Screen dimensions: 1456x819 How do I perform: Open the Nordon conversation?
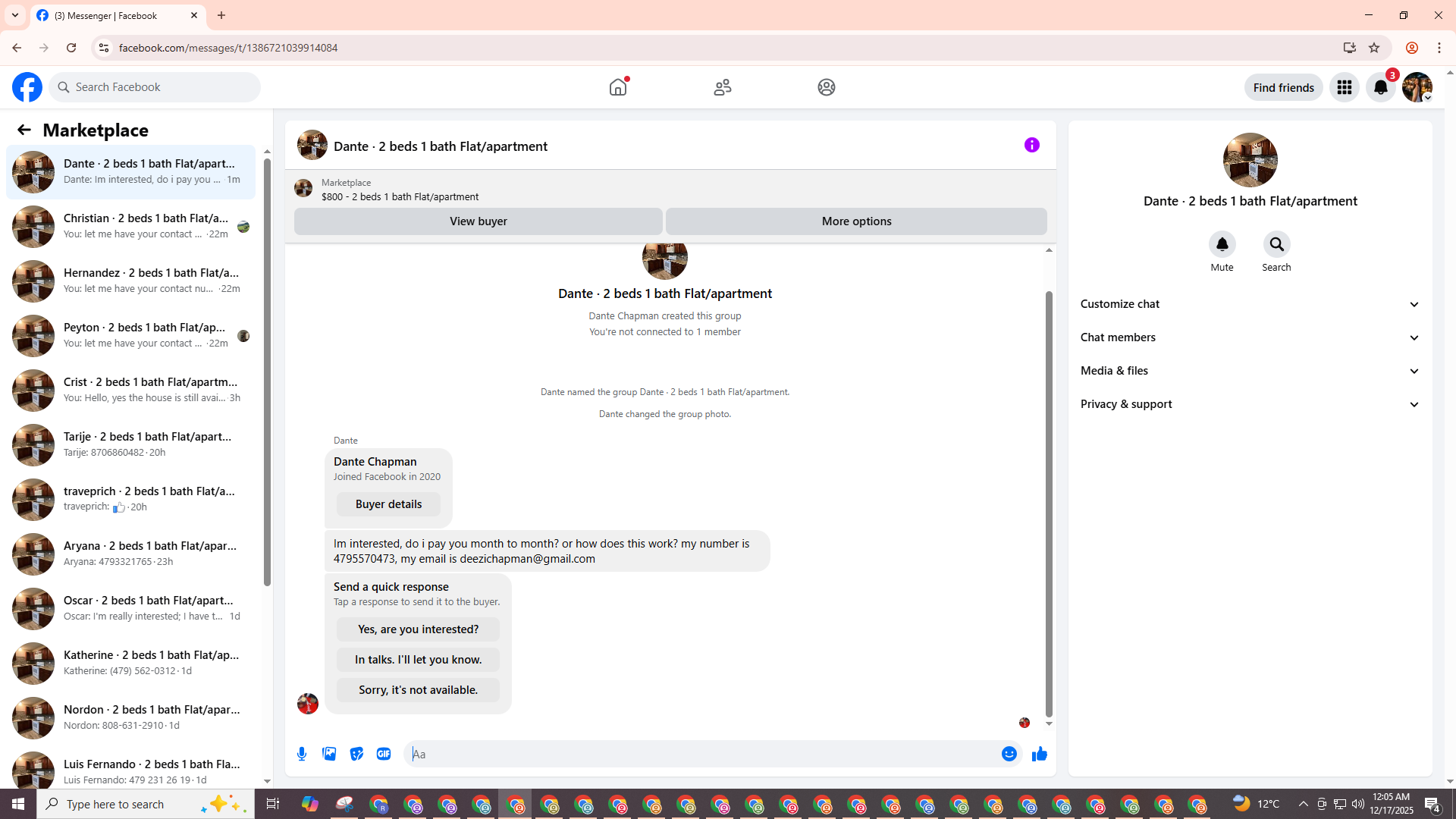131,718
